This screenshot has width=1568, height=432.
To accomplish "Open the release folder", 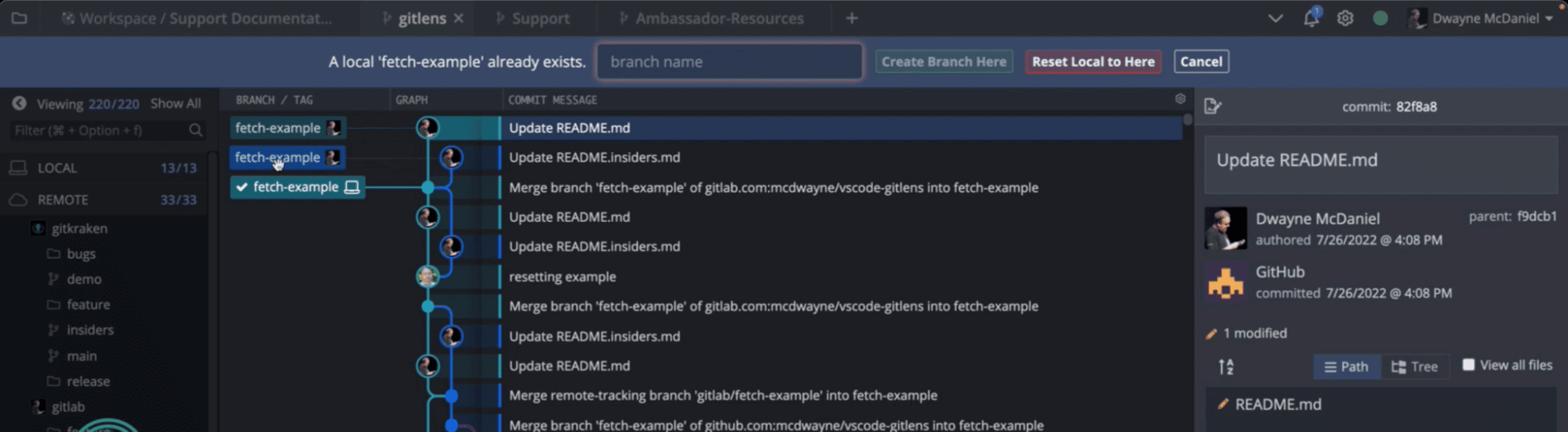I will point(88,381).
